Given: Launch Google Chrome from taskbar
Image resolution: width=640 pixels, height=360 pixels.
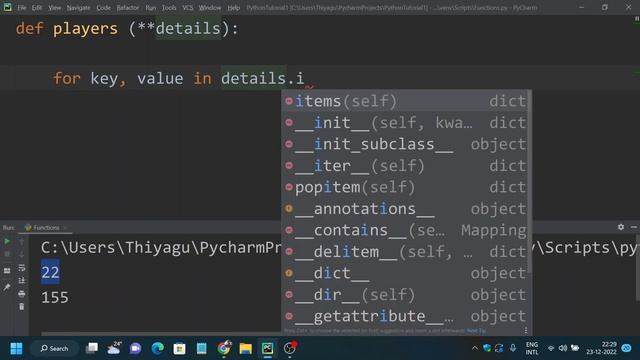Looking at the screenshot, I should pos(224,348).
